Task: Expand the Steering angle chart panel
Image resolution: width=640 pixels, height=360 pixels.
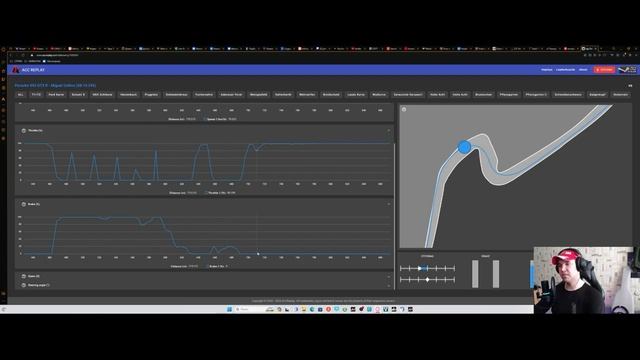Action: click(x=389, y=285)
